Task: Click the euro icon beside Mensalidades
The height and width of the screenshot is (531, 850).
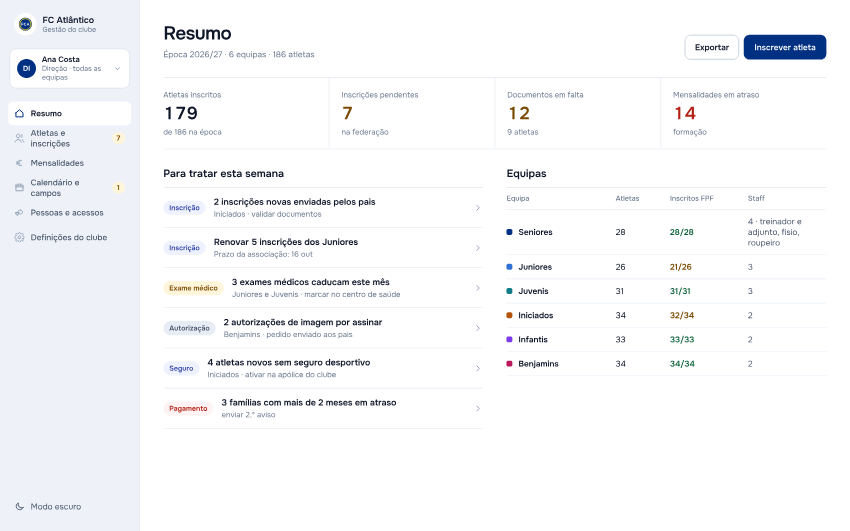Action: pyautogui.click(x=20, y=163)
